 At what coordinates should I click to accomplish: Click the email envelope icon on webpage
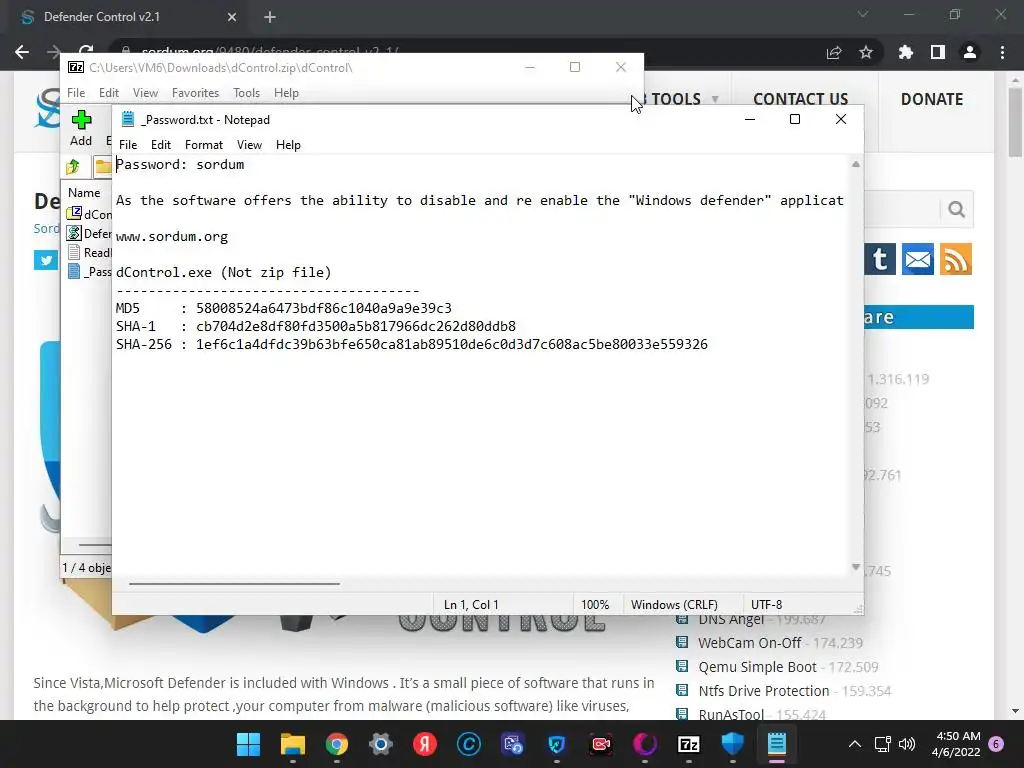[918, 259]
